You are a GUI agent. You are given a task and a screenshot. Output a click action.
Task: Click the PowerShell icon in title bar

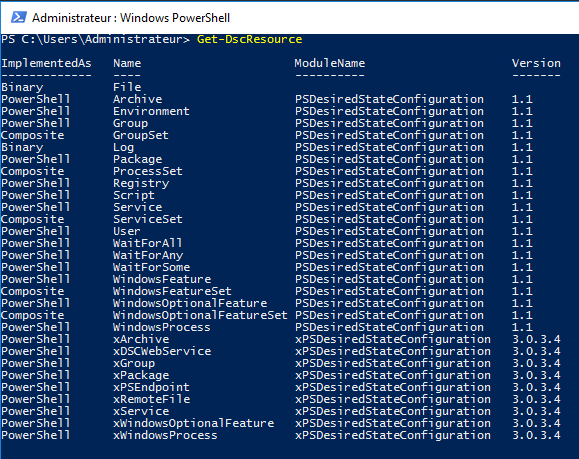tap(18, 17)
